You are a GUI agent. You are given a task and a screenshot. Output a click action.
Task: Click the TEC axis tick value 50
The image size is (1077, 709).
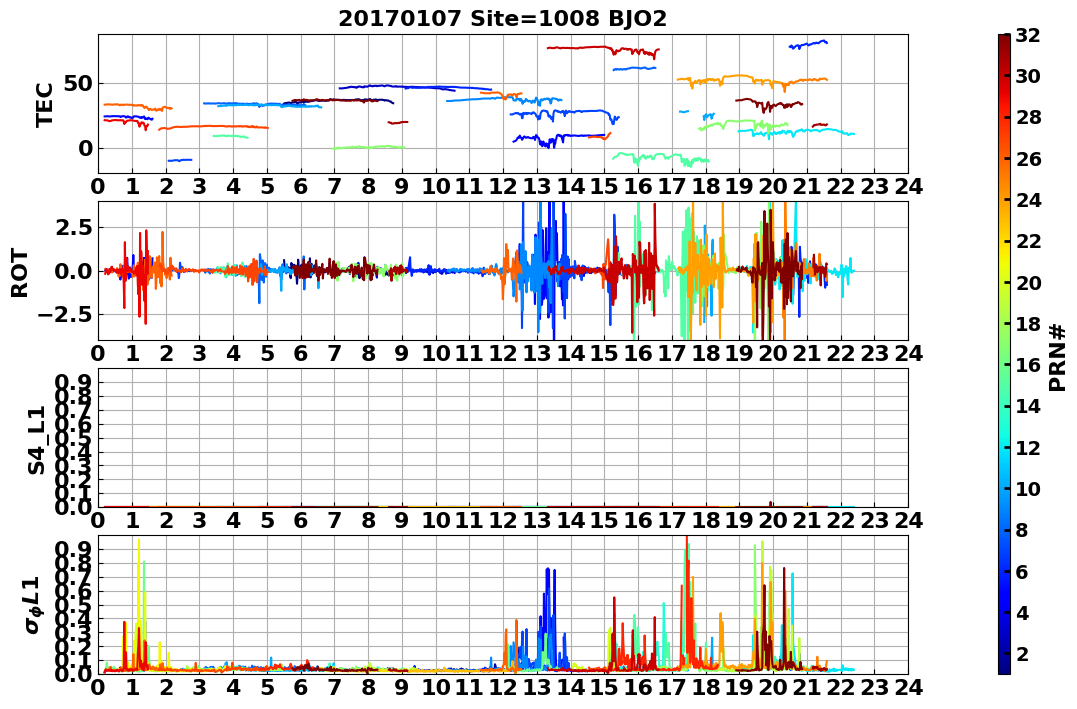click(78, 85)
